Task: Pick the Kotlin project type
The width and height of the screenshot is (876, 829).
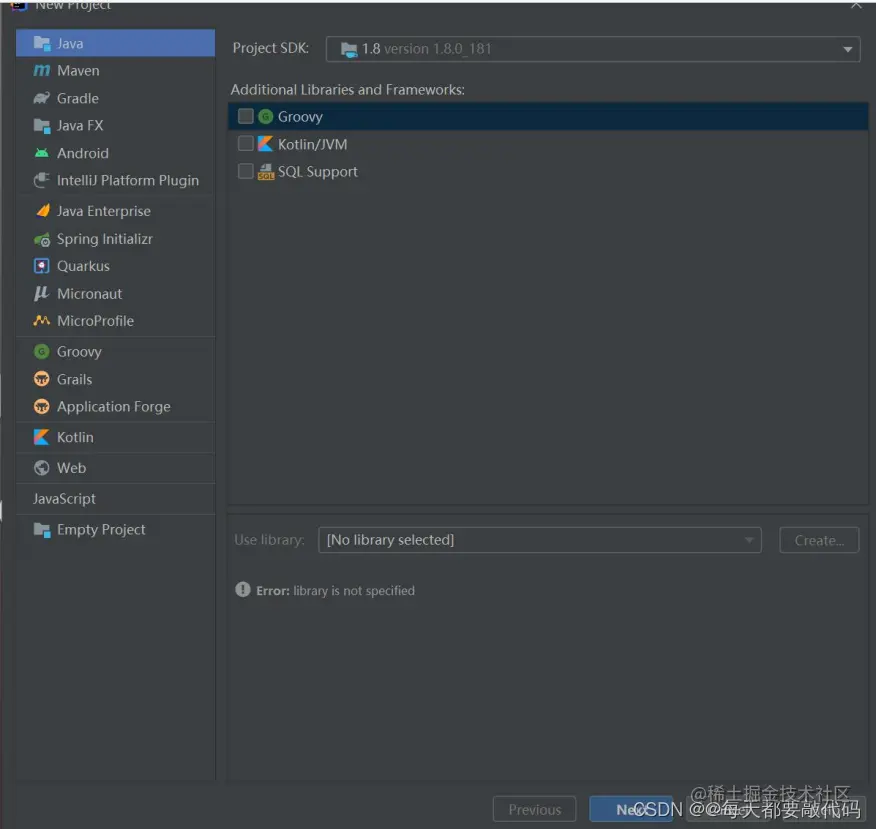Action: 116,437
